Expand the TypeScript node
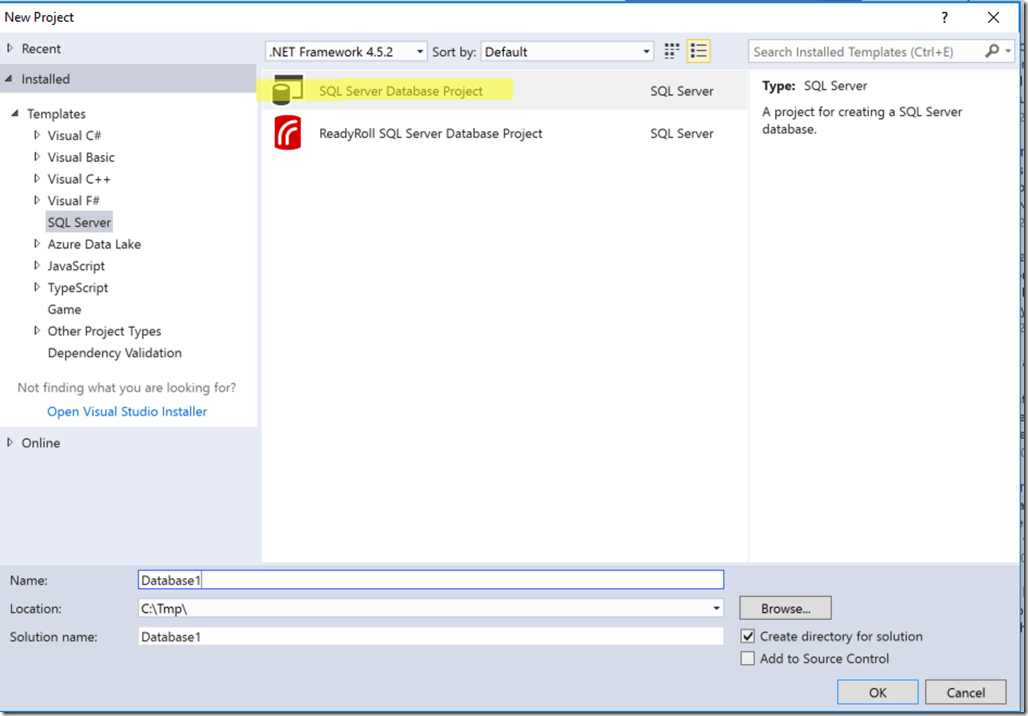 [x=37, y=287]
